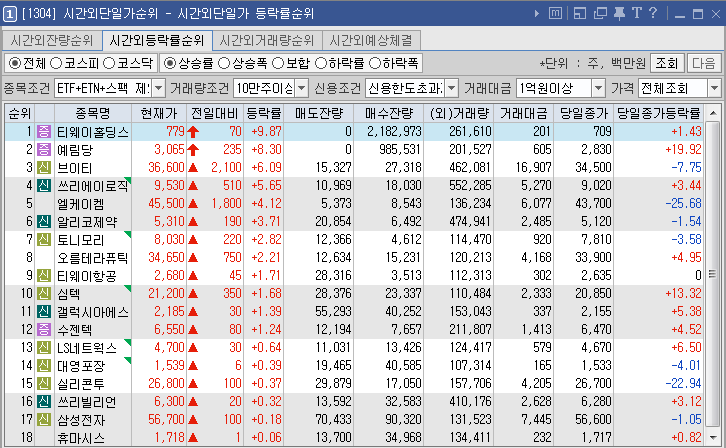This screenshot has height=448, width=726.
Task: Click the window number 1 icon
Action: tap(10, 14)
